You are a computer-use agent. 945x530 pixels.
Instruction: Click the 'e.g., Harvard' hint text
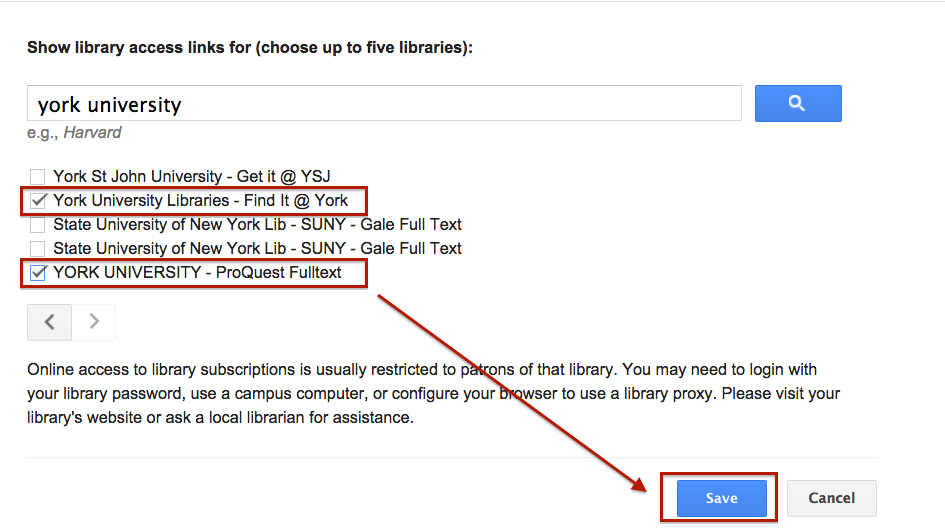(74, 133)
